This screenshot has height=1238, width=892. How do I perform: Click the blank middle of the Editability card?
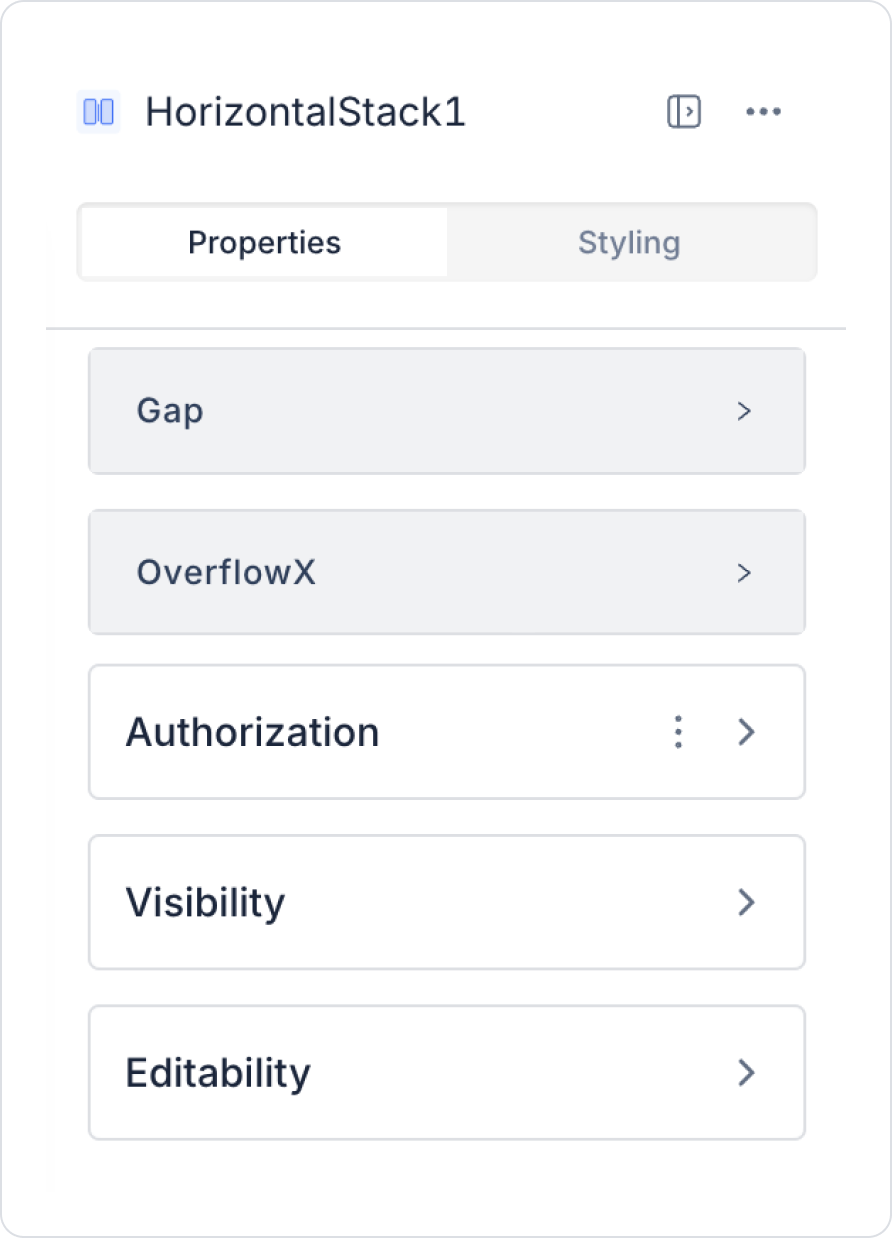click(500, 1073)
